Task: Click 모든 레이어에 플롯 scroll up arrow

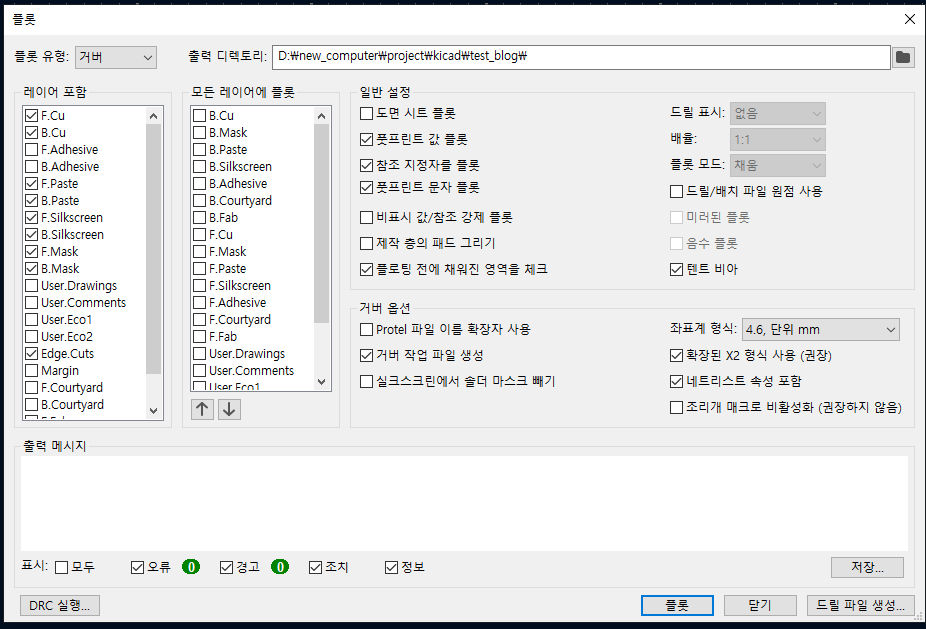Action: (x=321, y=116)
